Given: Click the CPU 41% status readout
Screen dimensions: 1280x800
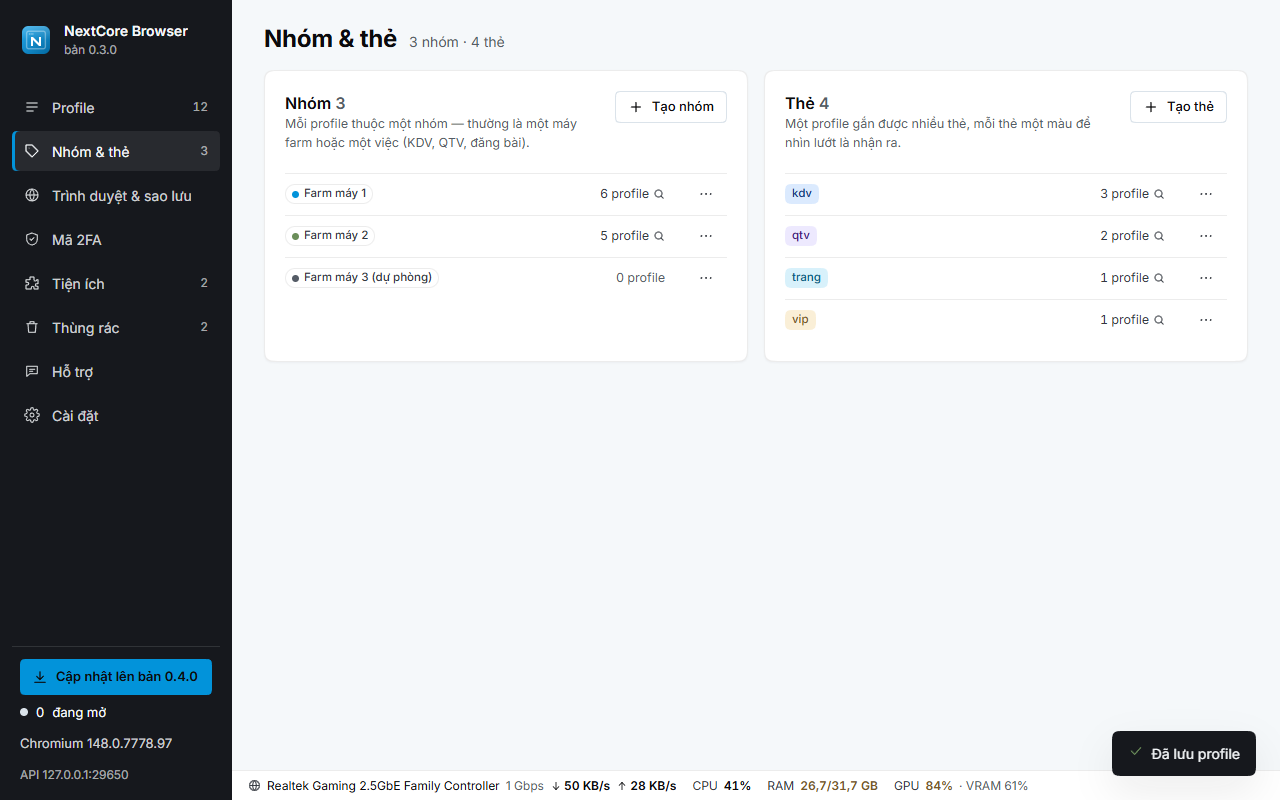Looking at the screenshot, I should [722, 786].
